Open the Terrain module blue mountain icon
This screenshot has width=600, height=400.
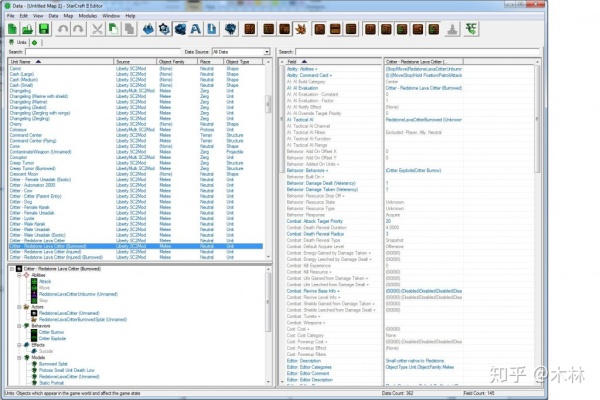[x=148, y=29]
